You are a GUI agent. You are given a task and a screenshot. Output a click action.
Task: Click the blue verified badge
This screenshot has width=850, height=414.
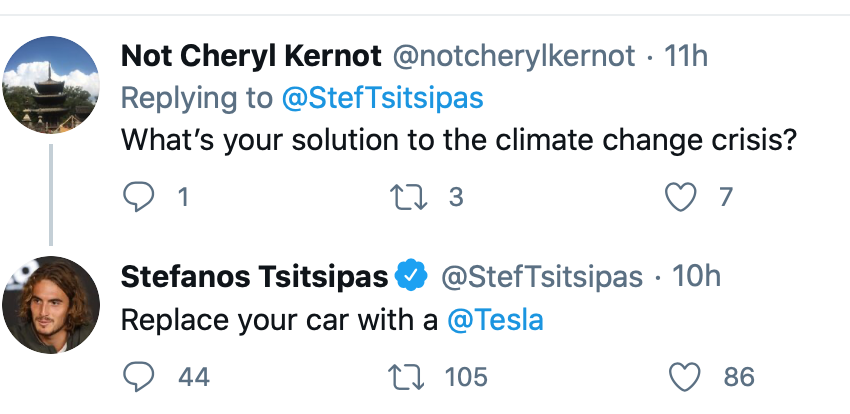pyautogui.click(x=411, y=275)
